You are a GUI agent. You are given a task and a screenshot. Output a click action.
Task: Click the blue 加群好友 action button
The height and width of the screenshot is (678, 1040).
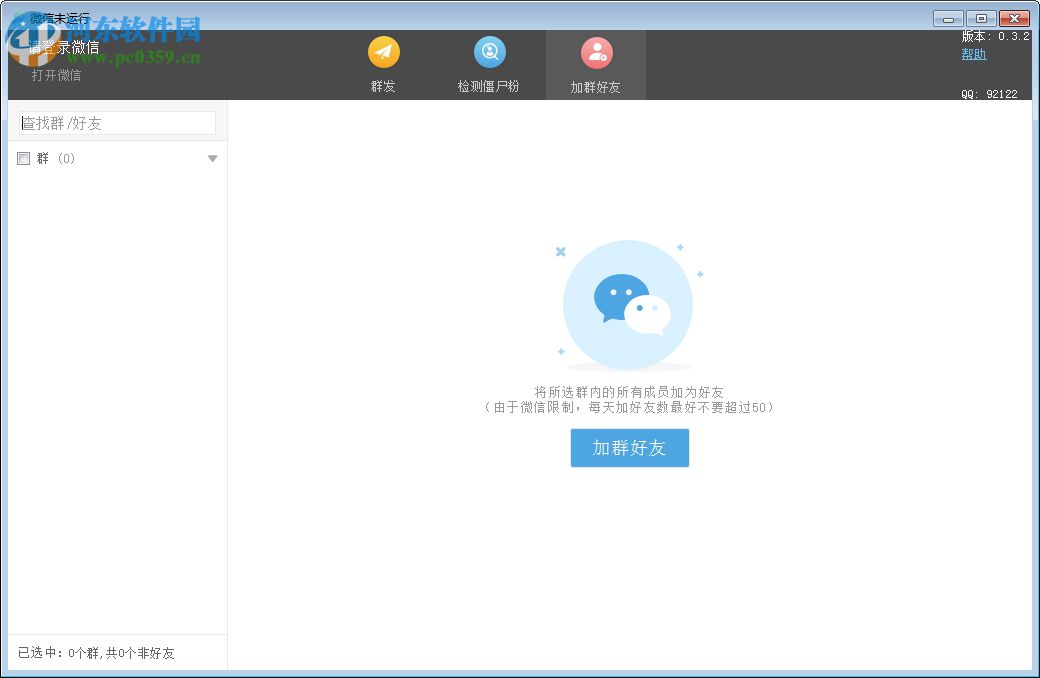coord(629,448)
